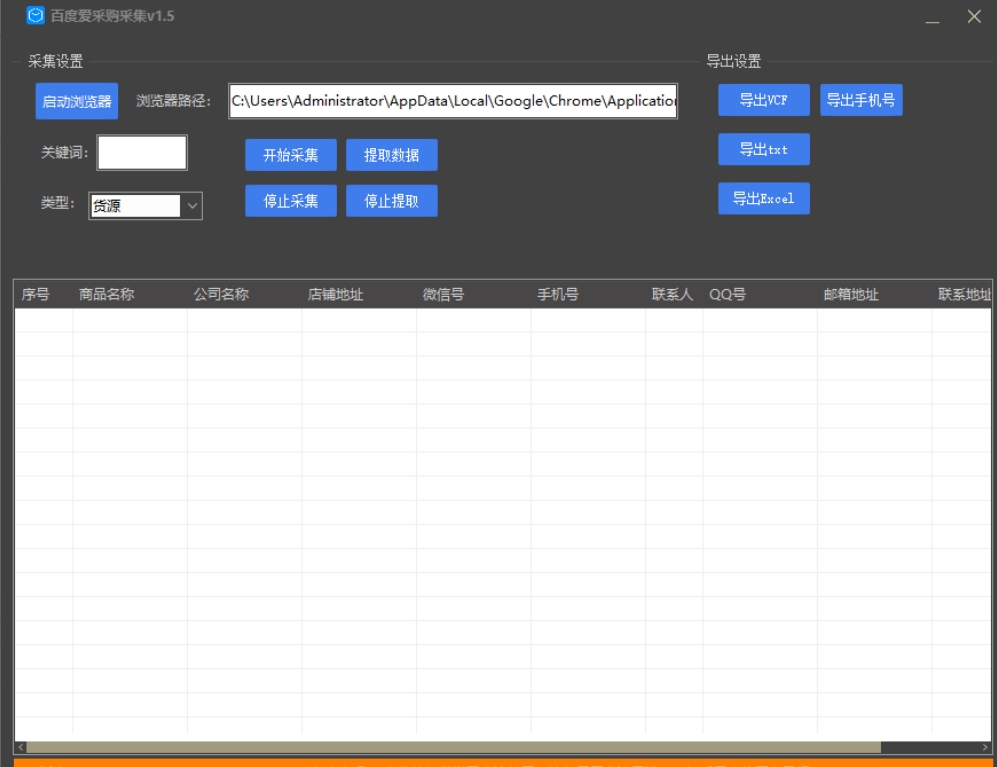Click the horizontal scrollbar left arrow
Viewport: 997px width, 767px height.
(21, 747)
